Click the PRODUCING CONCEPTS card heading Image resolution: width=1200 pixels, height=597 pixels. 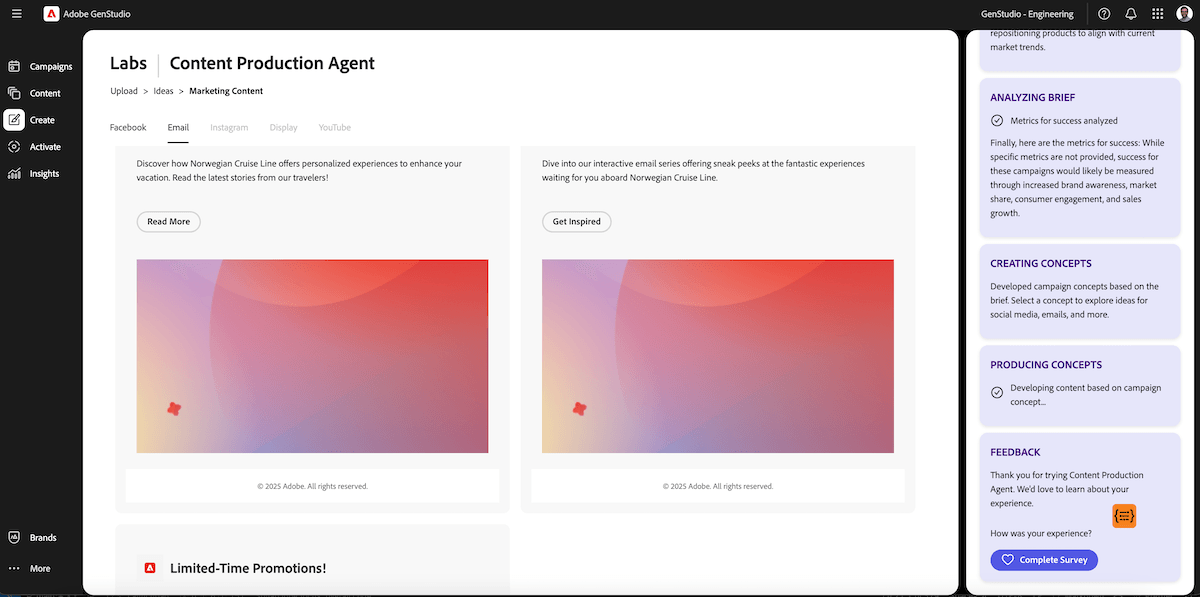pos(1046,365)
